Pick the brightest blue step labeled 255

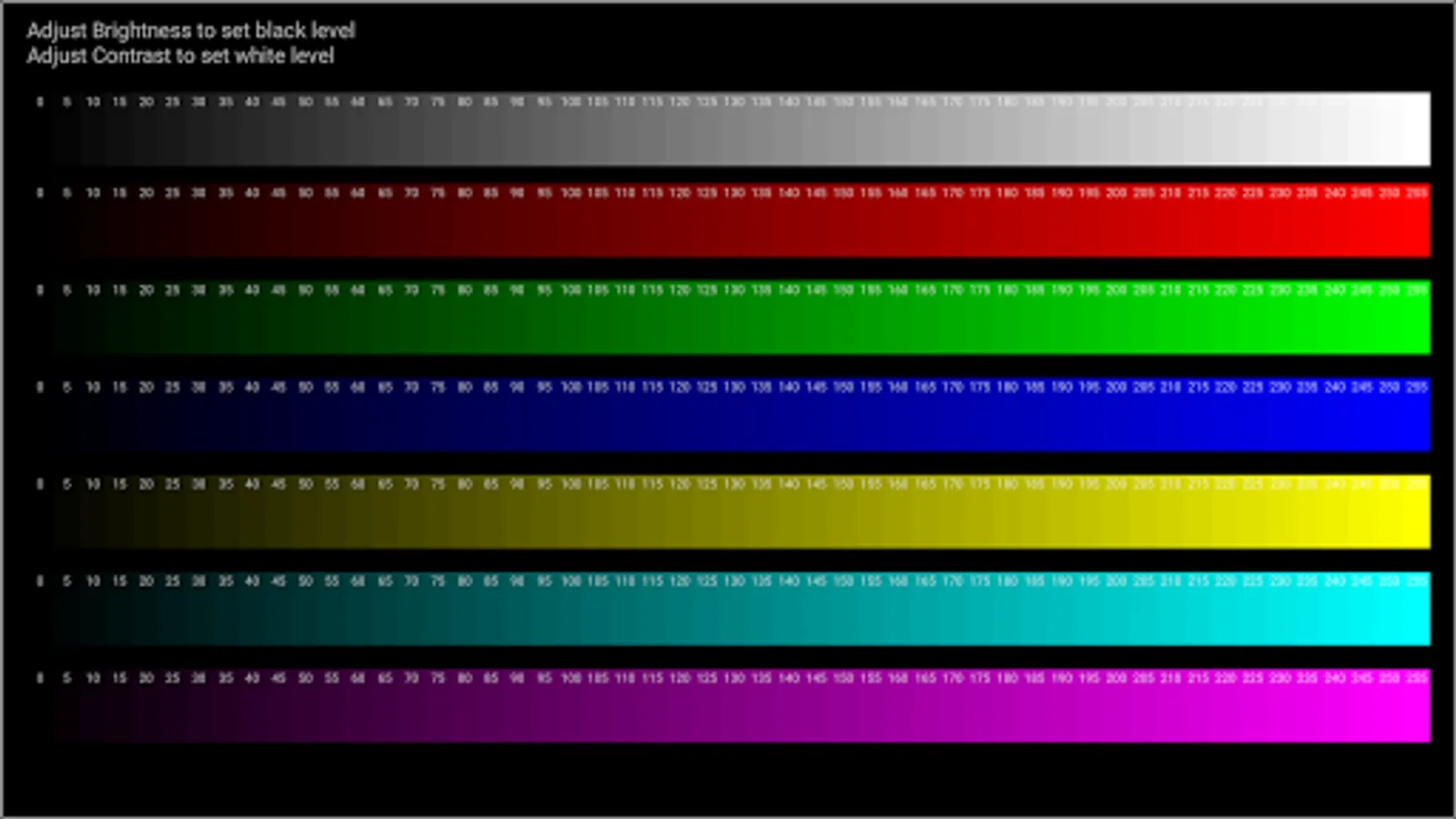pos(1417,415)
